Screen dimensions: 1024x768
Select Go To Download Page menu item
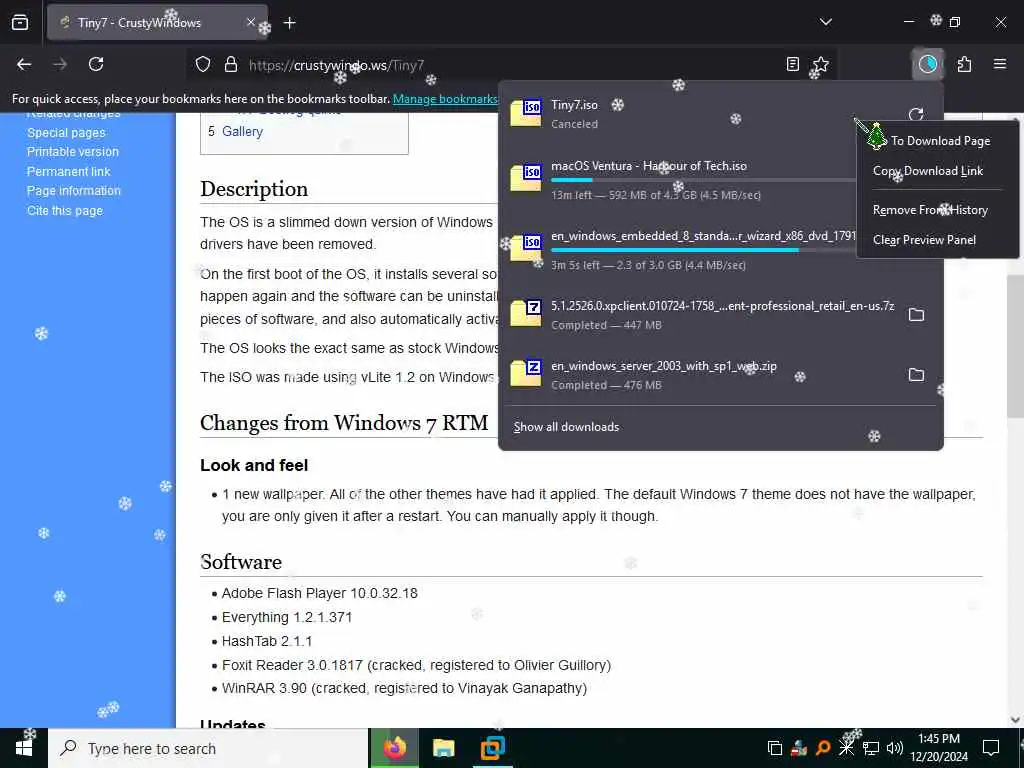(x=938, y=140)
